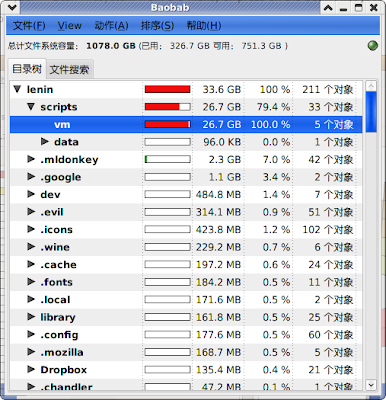Image resolution: width=386 pixels, height=400 pixels.
Task: Click the 177.6 MB size value
Action: [218, 334]
